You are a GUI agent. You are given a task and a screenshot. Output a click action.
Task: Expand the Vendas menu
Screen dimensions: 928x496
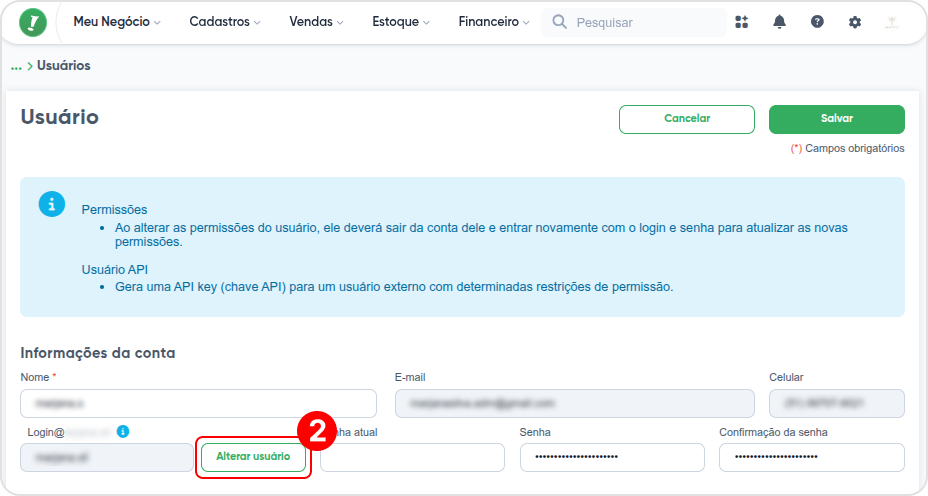(x=316, y=22)
